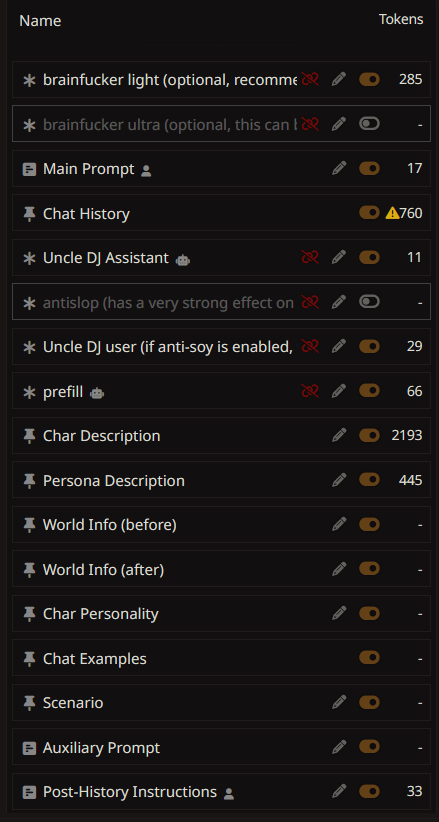This screenshot has height=822, width=439.
Task: Click the unlink icon for Uncle DJ Assistant
Action: click(x=310, y=257)
